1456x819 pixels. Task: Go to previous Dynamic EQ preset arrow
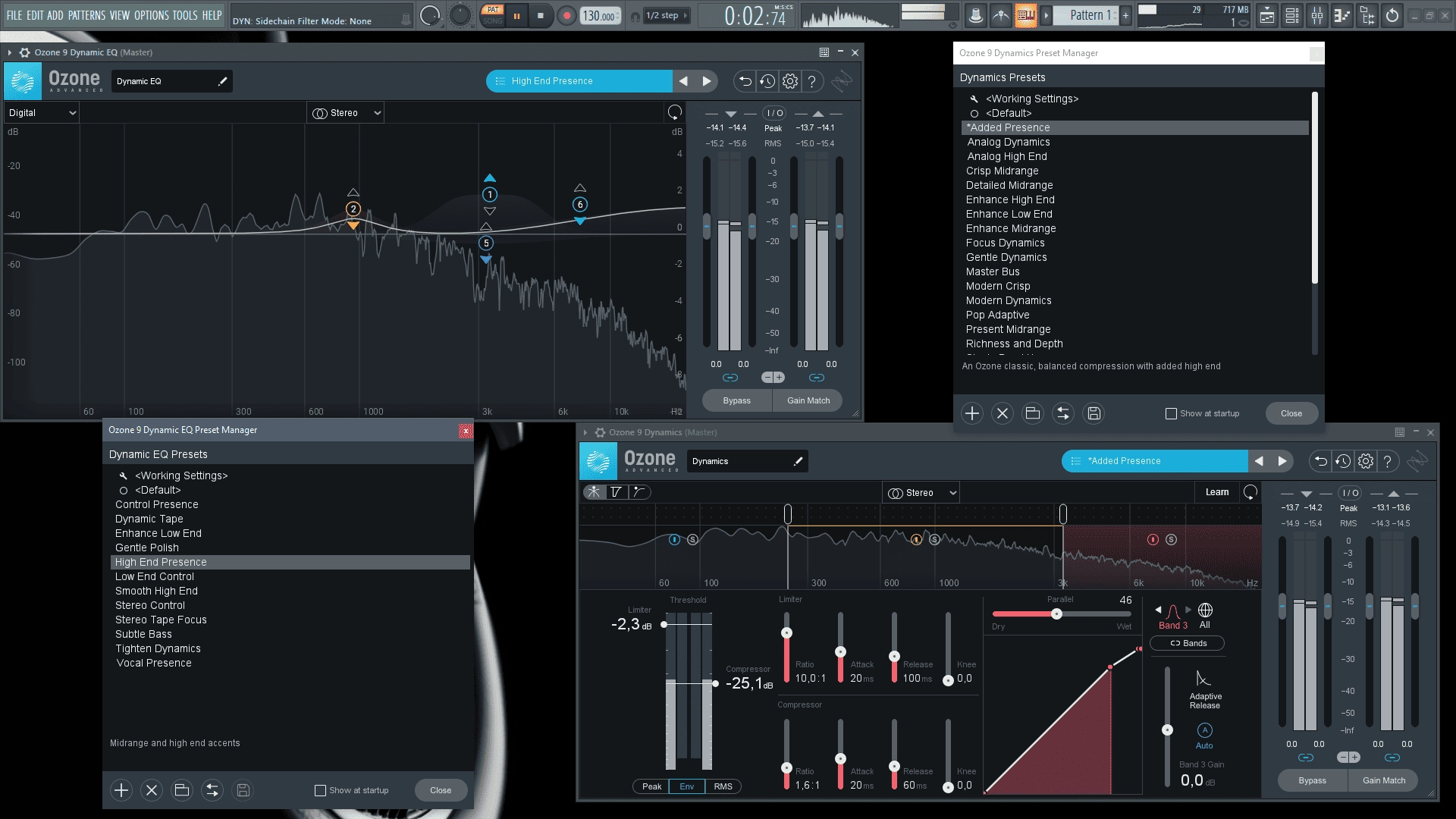(x=683, y=81)
